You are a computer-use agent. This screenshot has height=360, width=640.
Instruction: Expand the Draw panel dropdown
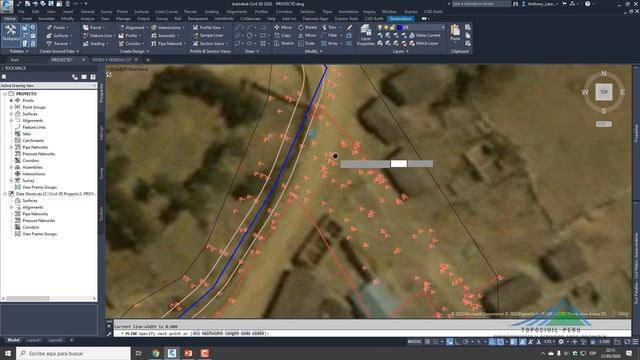(x=252, y=51)
